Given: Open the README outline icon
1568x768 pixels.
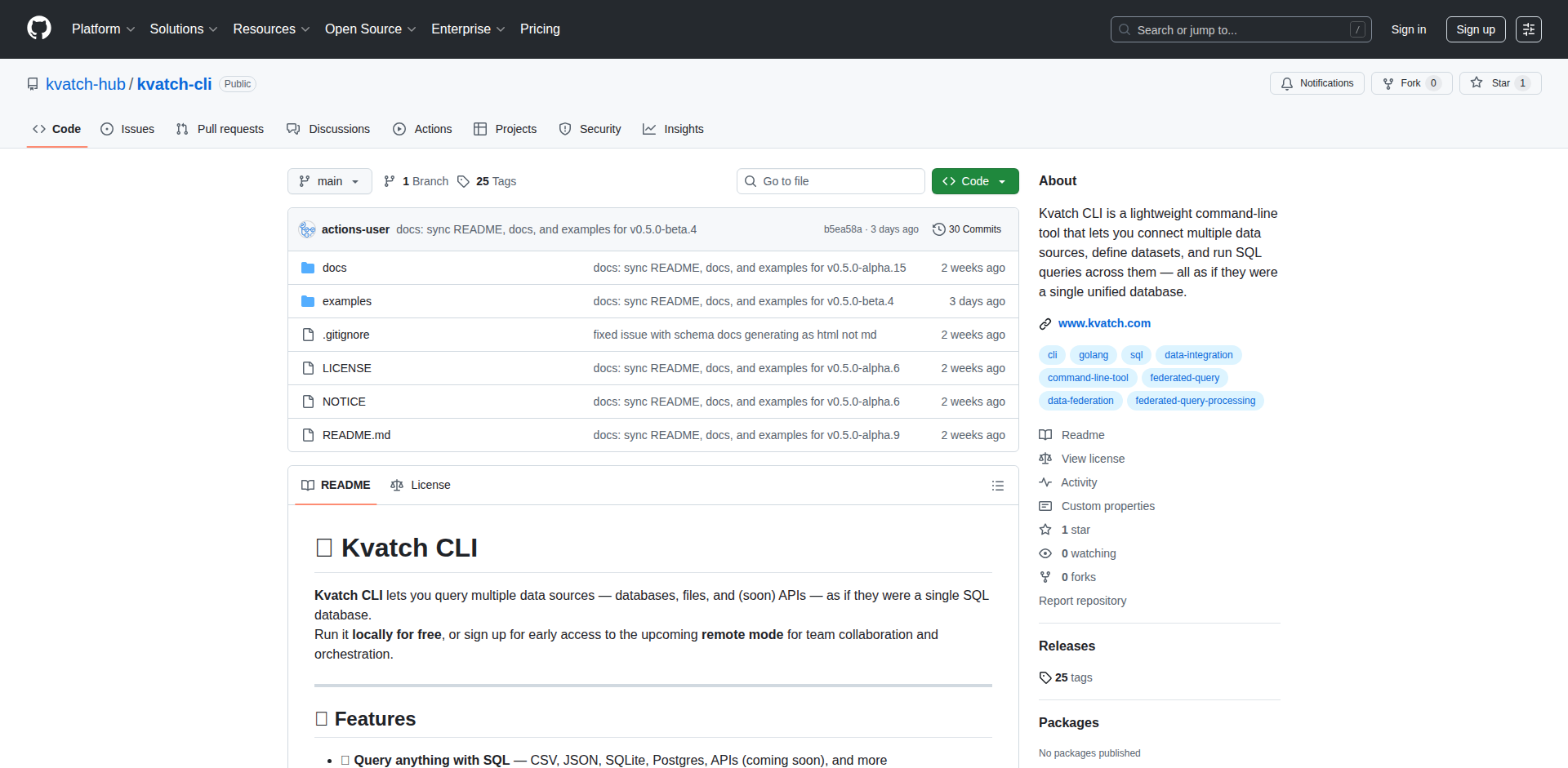Looking at the screenshot, I should 998,486.
